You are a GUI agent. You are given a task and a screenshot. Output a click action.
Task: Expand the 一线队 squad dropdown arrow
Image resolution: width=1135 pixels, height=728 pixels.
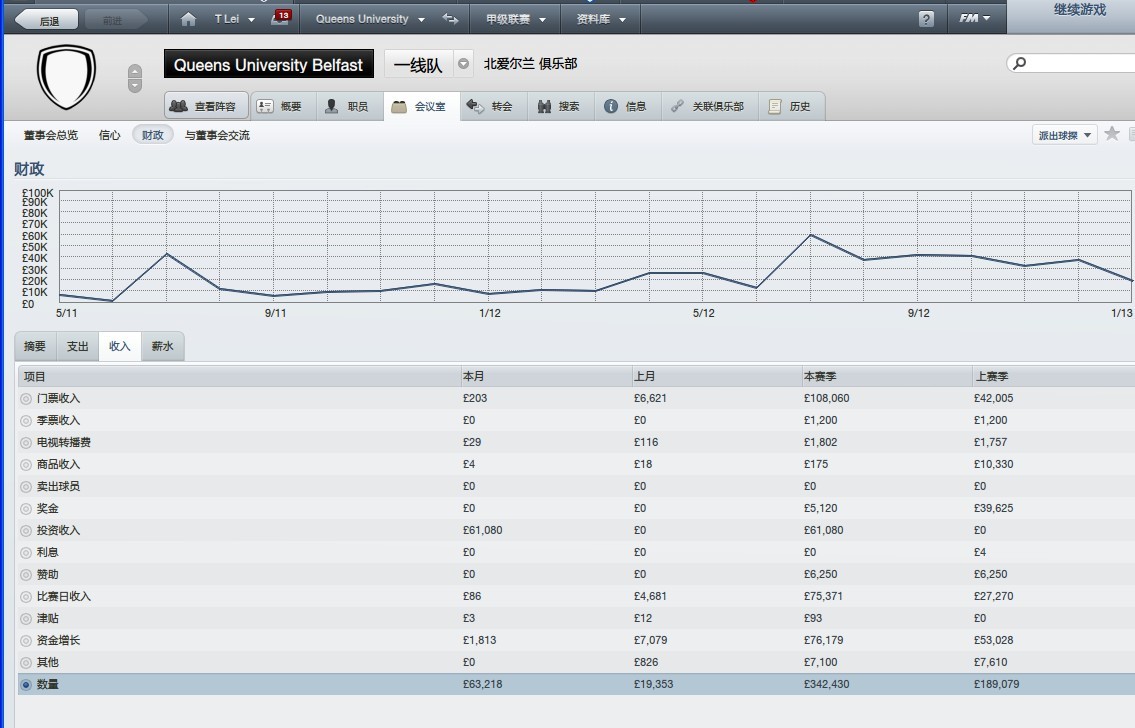coord(463,64)
